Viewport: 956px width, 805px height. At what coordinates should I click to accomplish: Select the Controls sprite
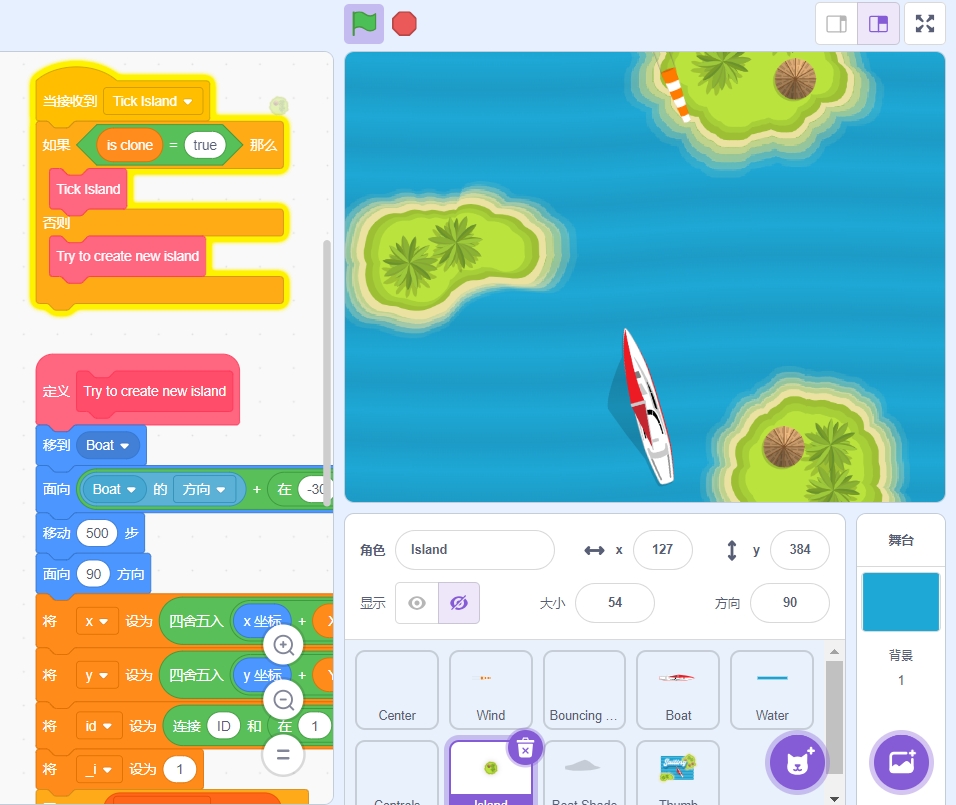point(397,772)
